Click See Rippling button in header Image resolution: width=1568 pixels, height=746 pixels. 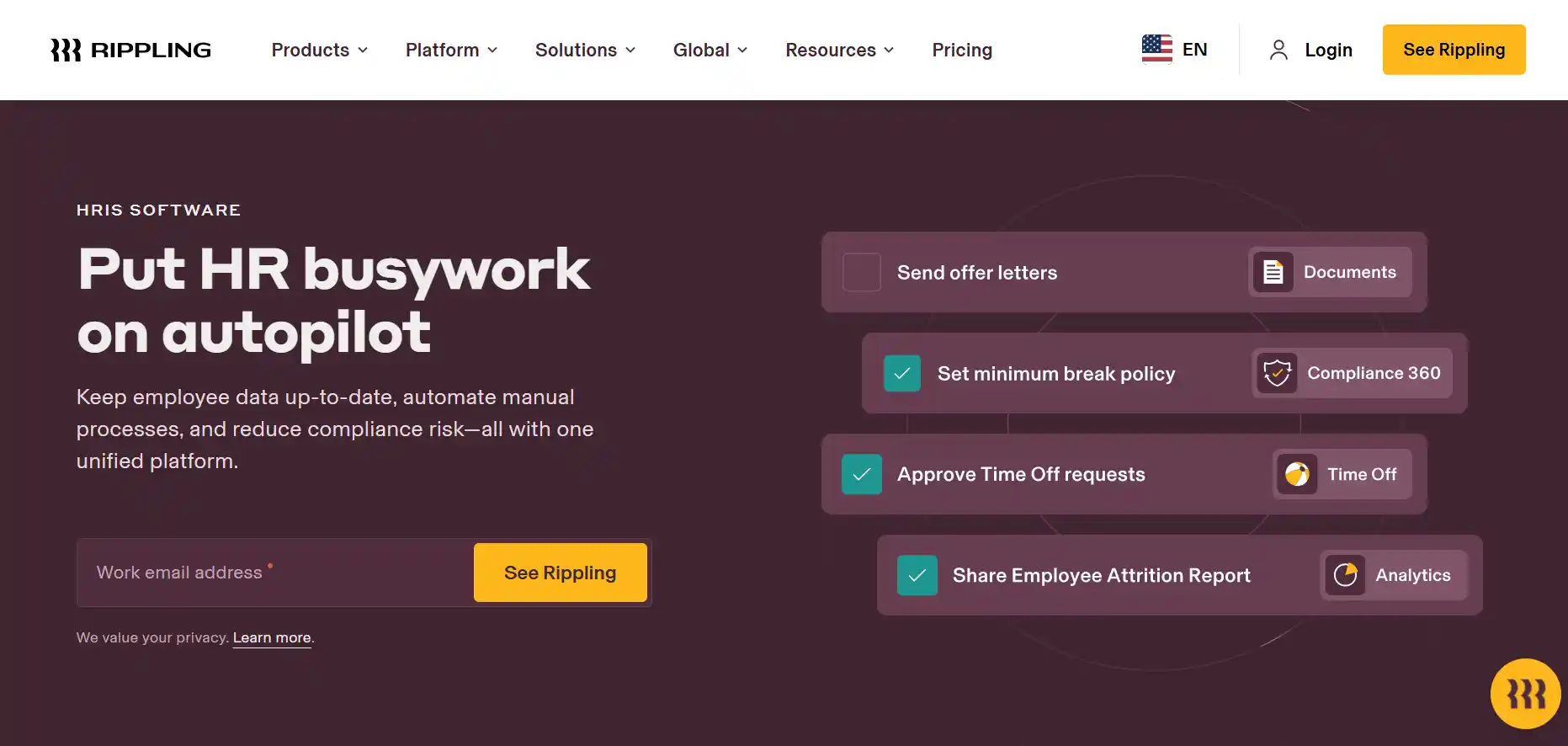pyautogui.click(x=1454, y=50)
